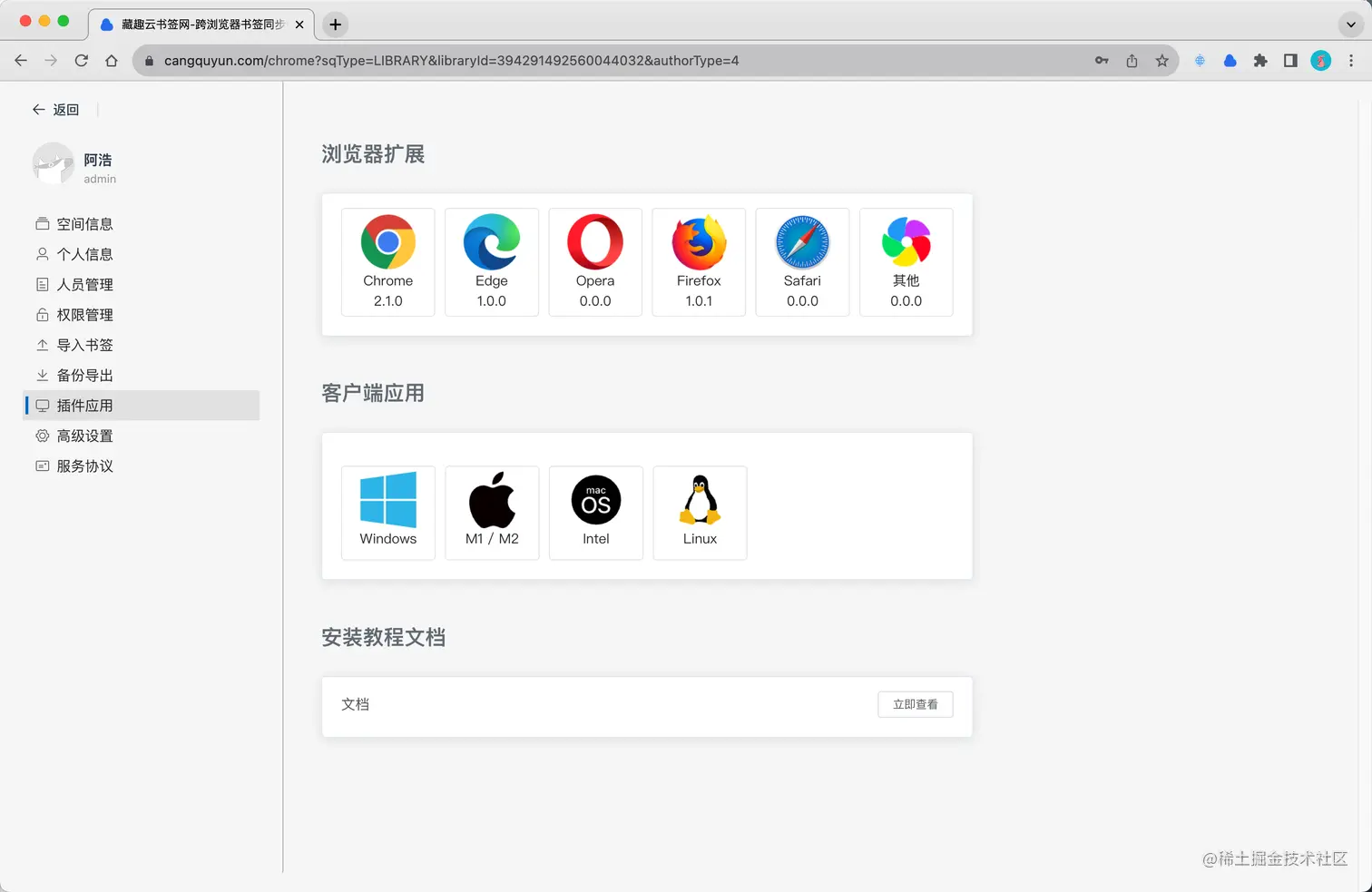This screenshot has width=1372, height=892.
Task: Select the Firefox 1.0.1 extension
Action: (x=698, y=262)
